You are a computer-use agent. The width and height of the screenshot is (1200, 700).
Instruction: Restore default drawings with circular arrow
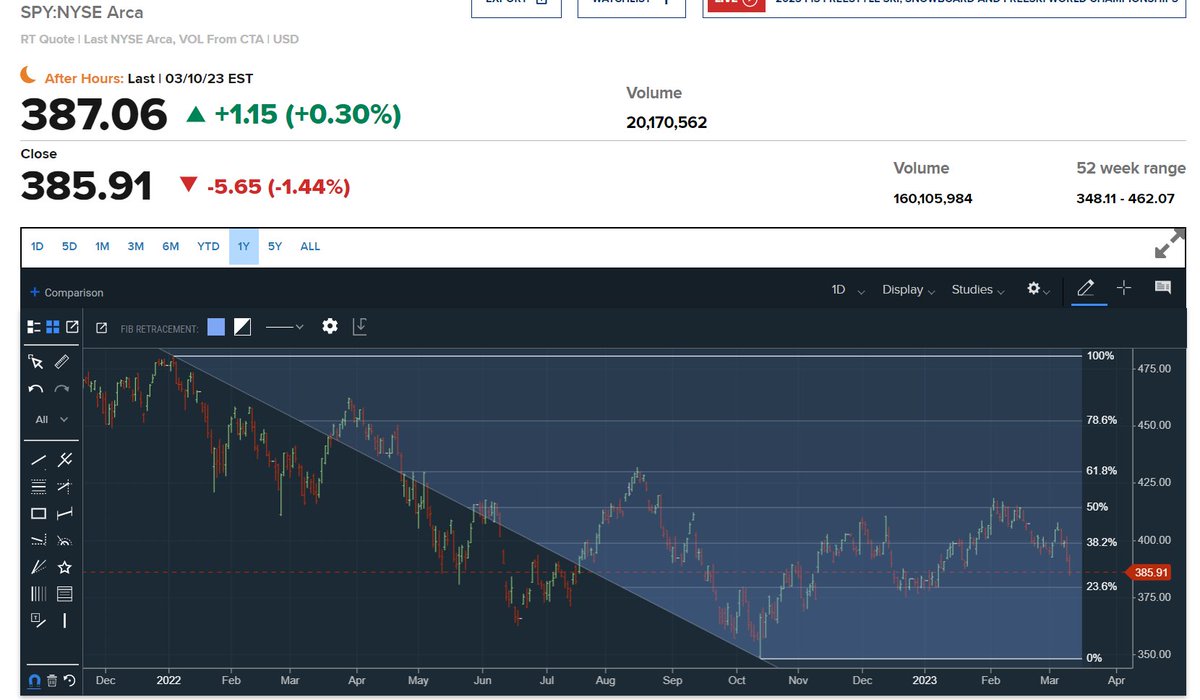coord(69,681)
